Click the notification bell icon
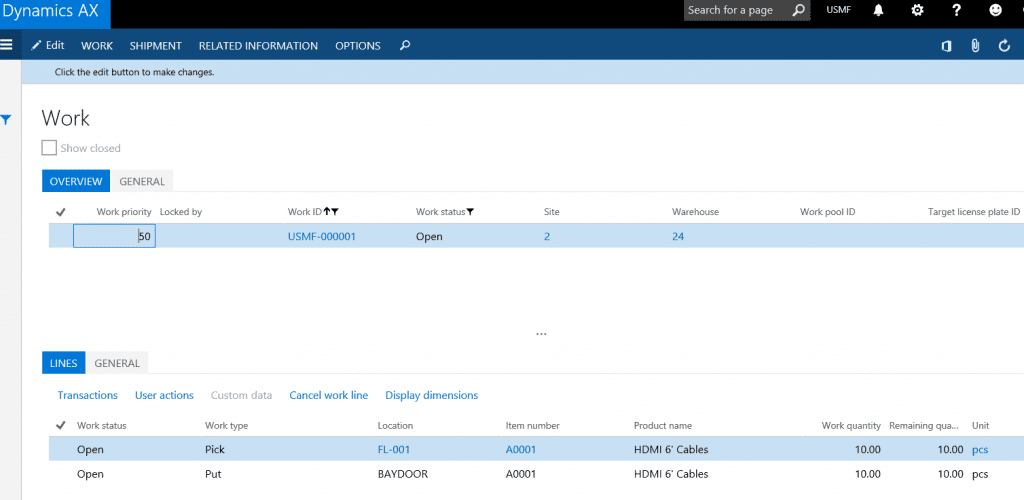1024x500 pixels. (879, 10)
